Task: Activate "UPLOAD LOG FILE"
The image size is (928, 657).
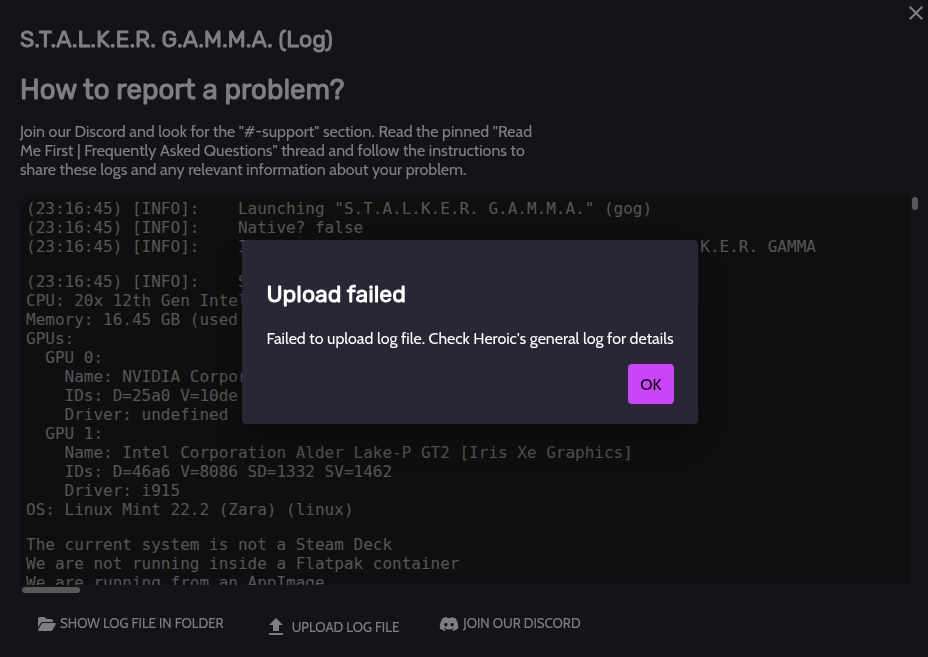Action: 333,627
